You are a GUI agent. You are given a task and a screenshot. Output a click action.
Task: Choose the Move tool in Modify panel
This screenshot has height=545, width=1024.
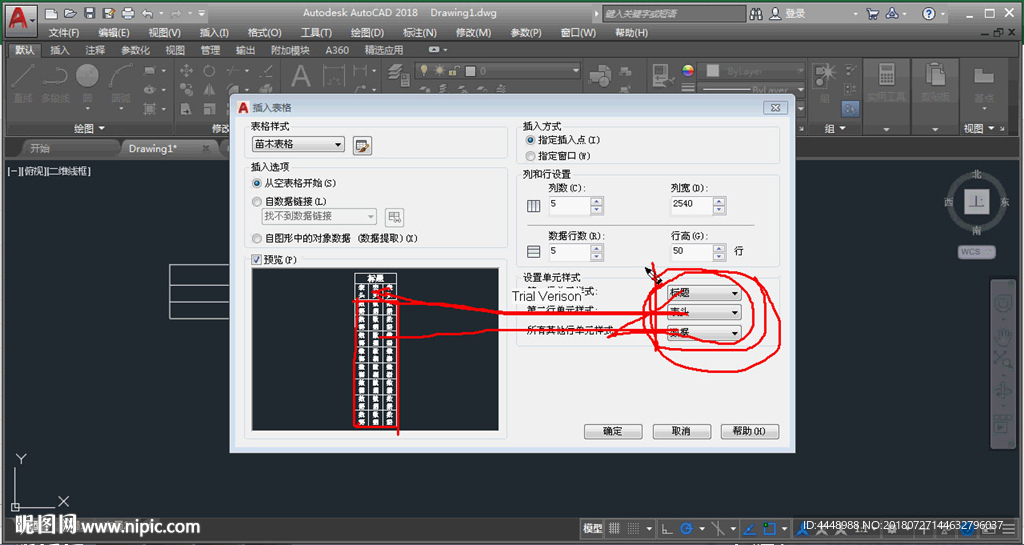coord(186,70)
